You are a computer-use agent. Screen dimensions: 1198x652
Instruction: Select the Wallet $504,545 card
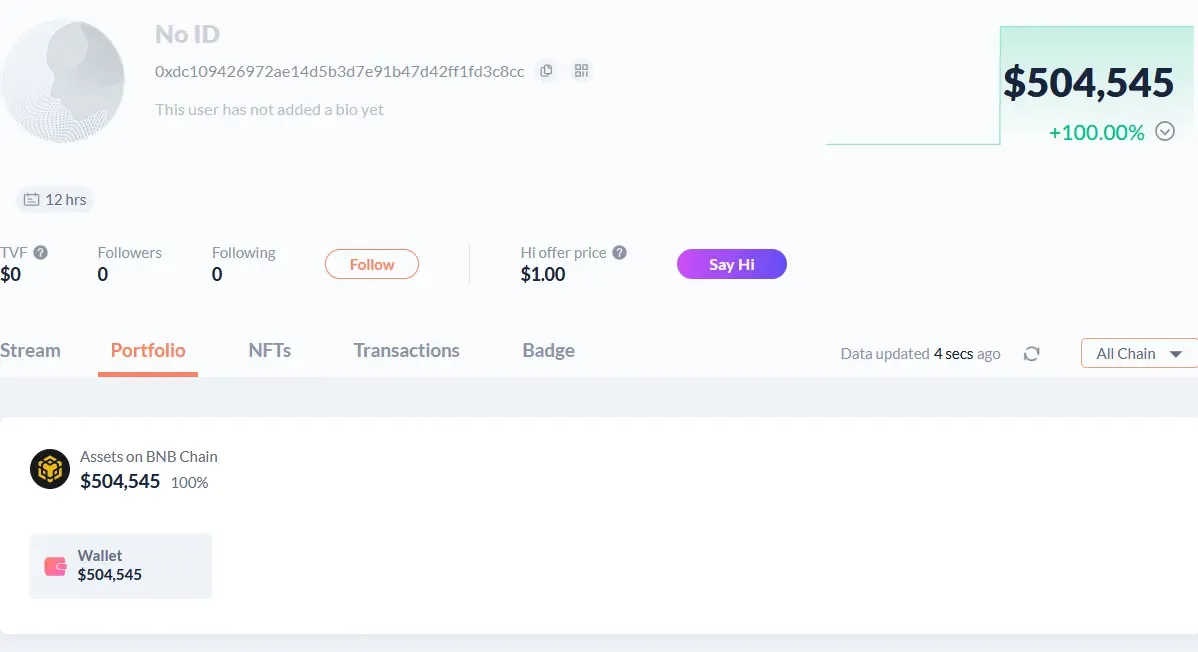120,565
